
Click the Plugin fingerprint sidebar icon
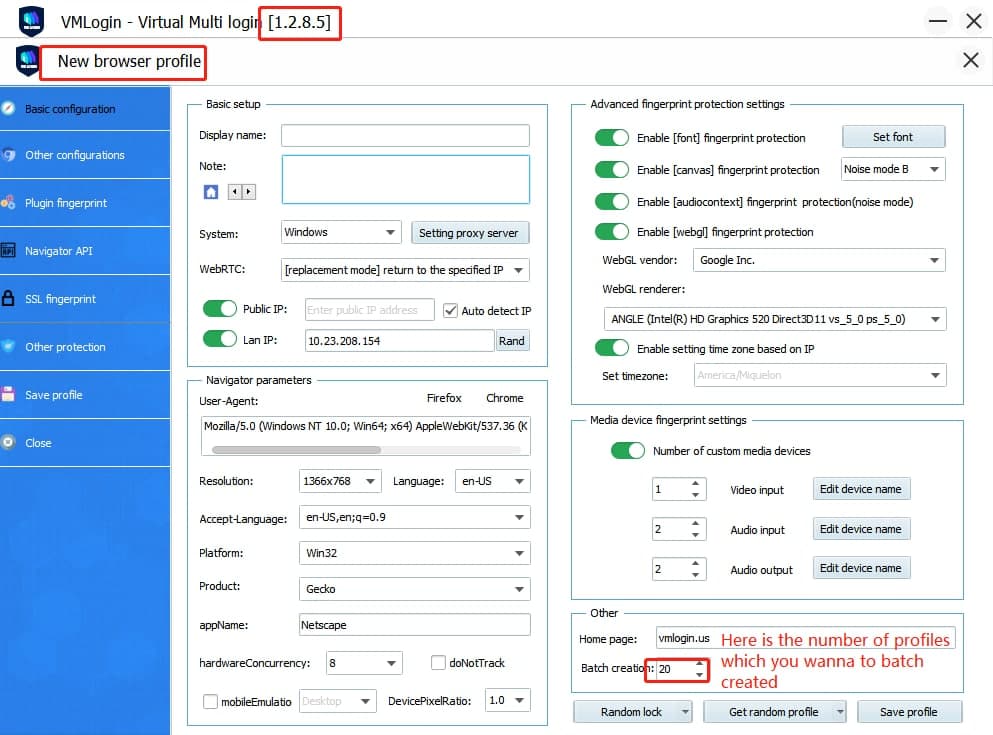pos(8,203)
